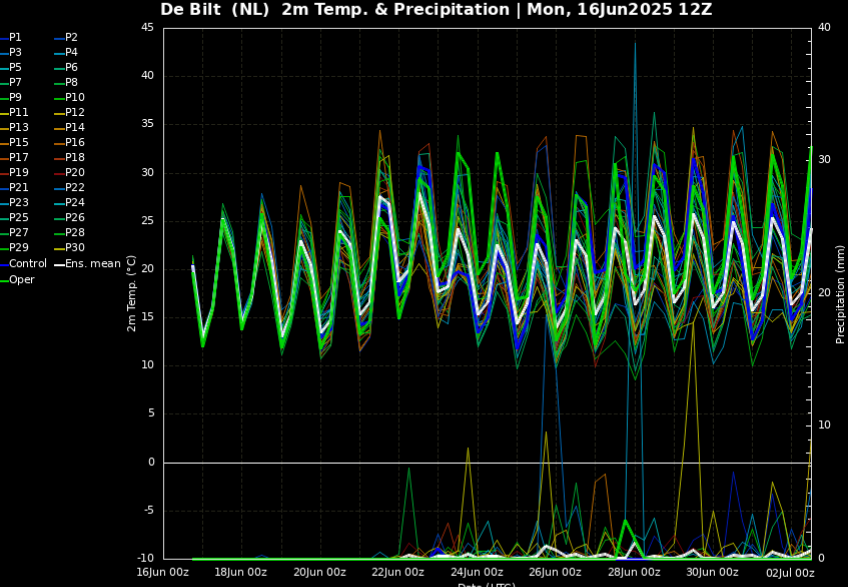This screenshot has width=848, height=587.
Task: Click the 45 temperature axis tick
Action: click(x=147, y=28)
